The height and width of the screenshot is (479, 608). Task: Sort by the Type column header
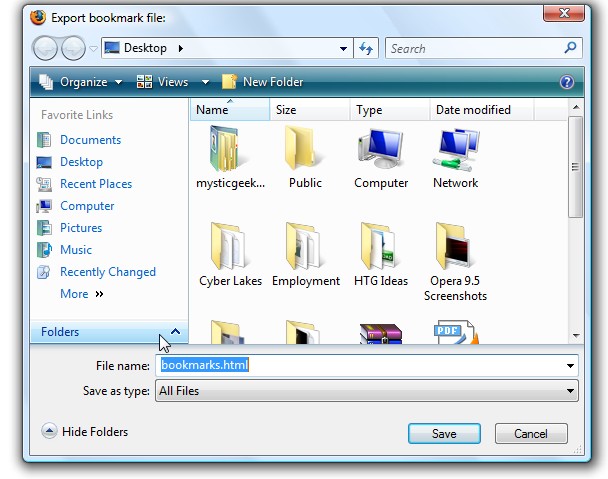390,110
